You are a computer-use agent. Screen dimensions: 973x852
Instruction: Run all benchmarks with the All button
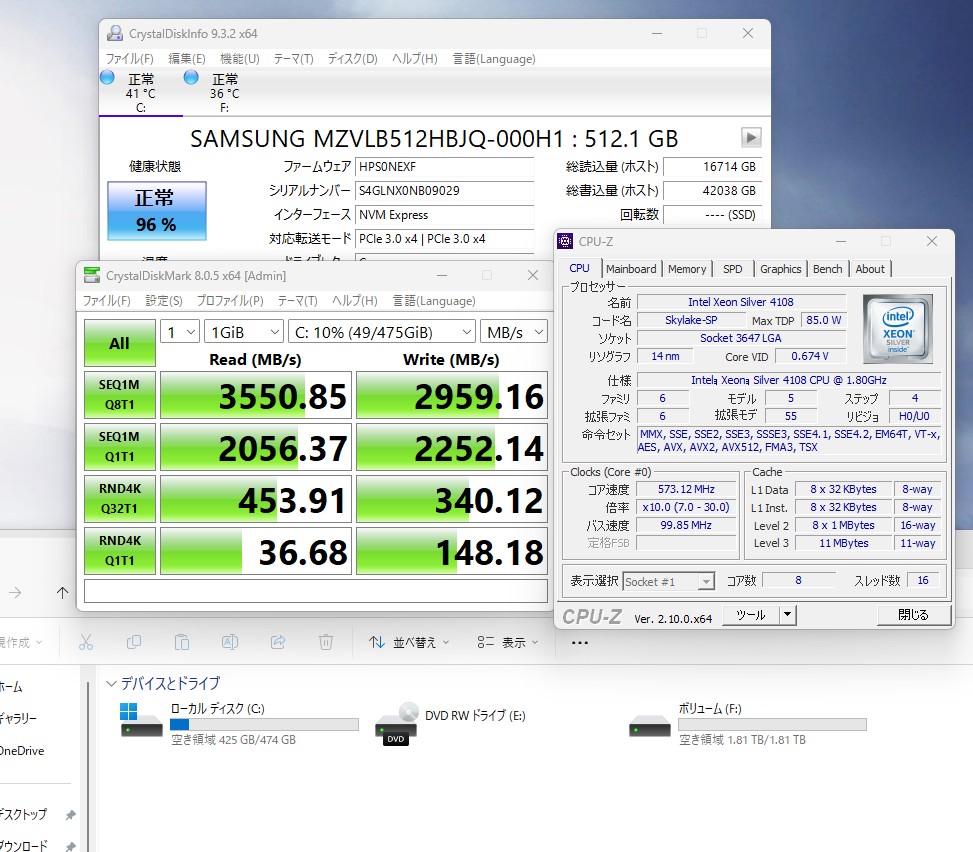coord(119,343)
